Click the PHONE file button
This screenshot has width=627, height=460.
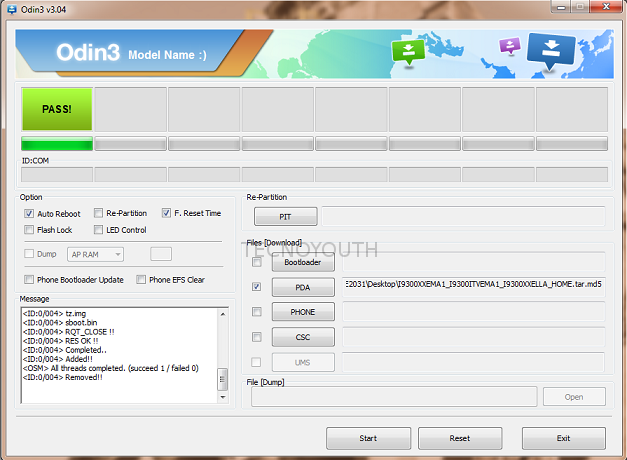(303, 312)
